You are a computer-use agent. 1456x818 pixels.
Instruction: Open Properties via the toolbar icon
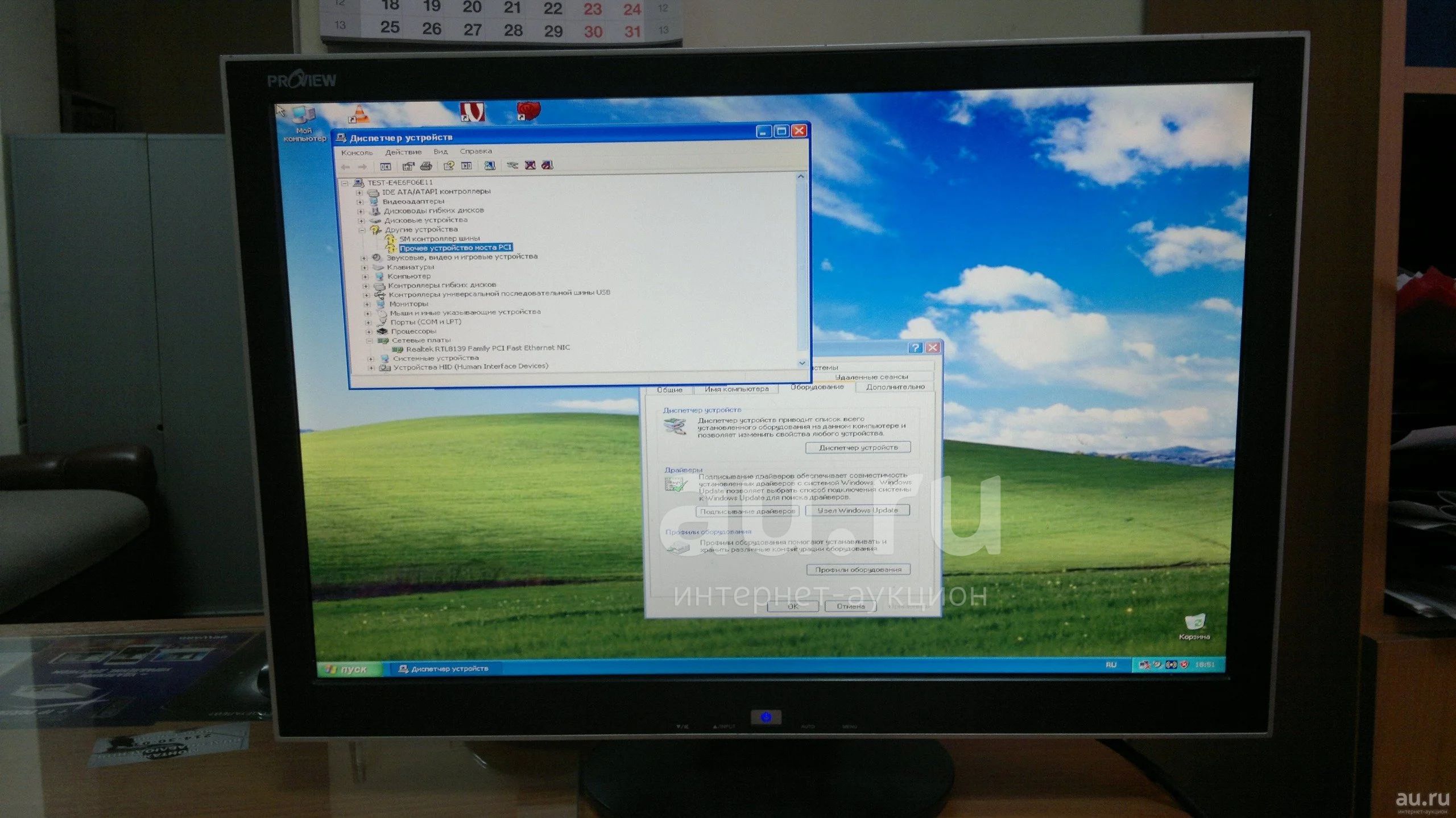tap(408, 167)
